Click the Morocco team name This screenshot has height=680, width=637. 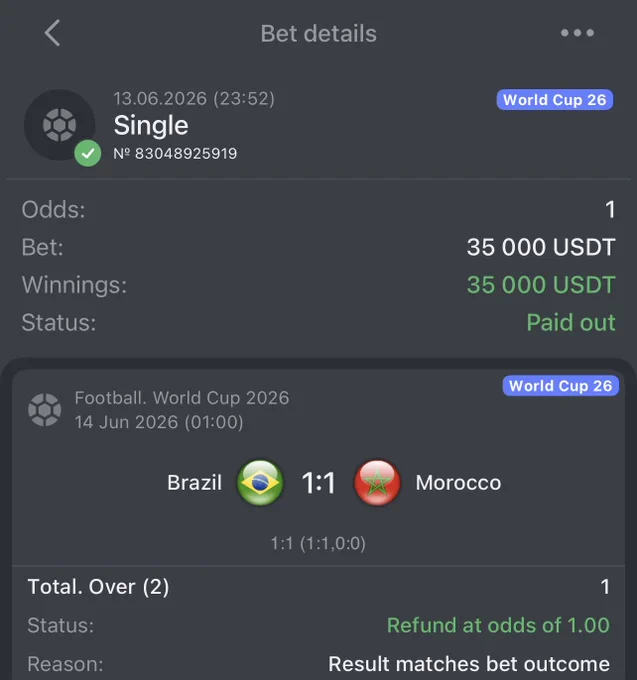pos(458,483)
